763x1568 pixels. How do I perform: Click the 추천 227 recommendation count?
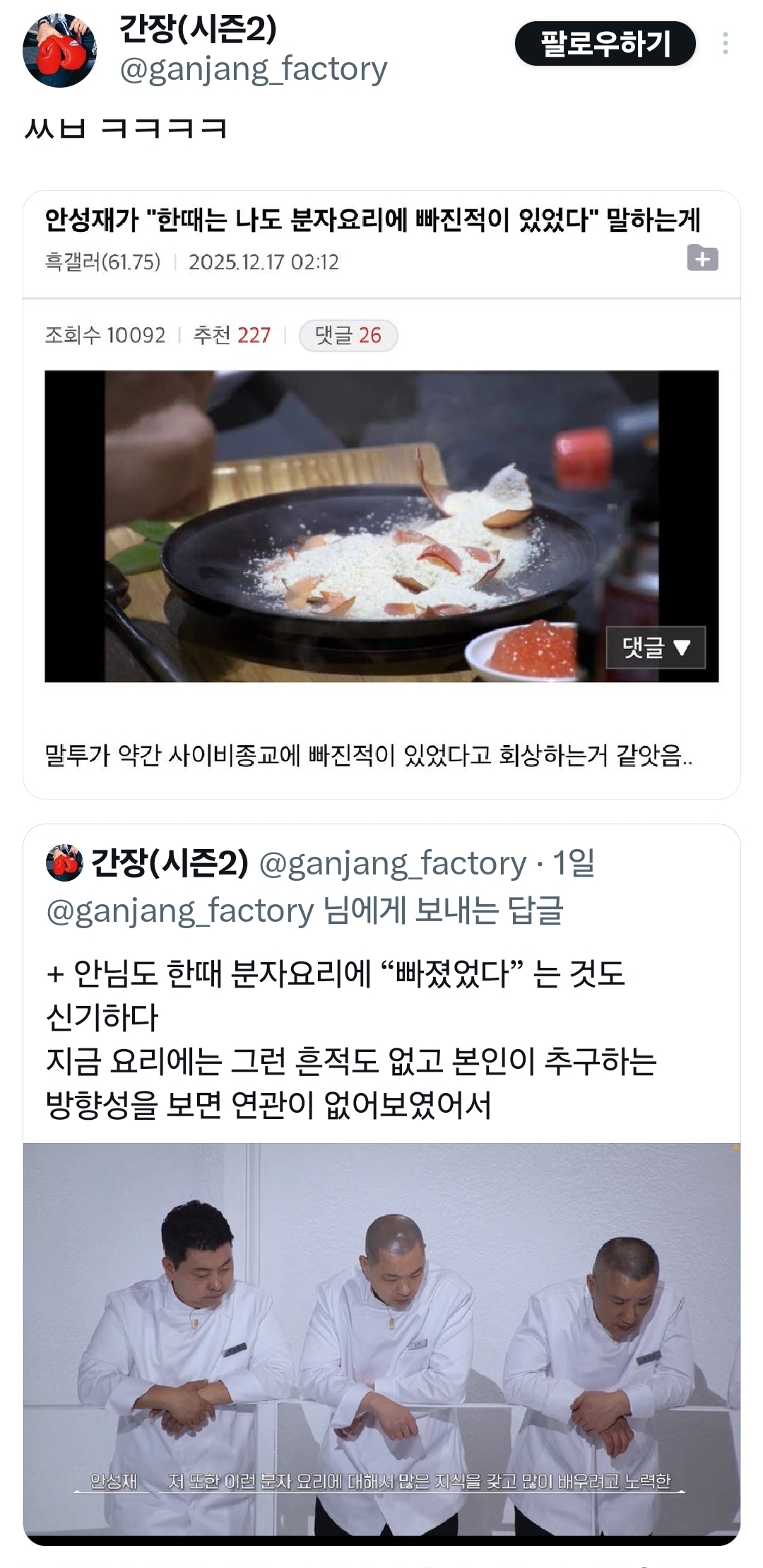(232, 335)
